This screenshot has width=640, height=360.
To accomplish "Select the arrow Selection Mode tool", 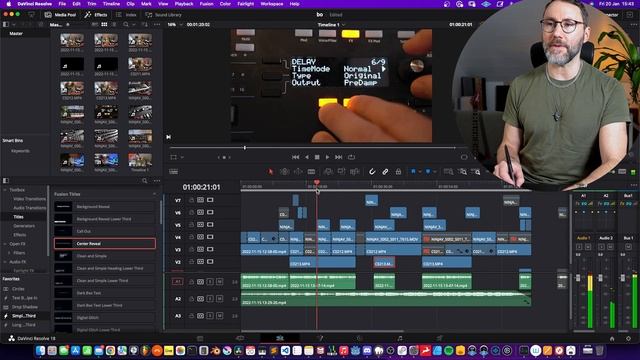I will [x=270, y=172].
